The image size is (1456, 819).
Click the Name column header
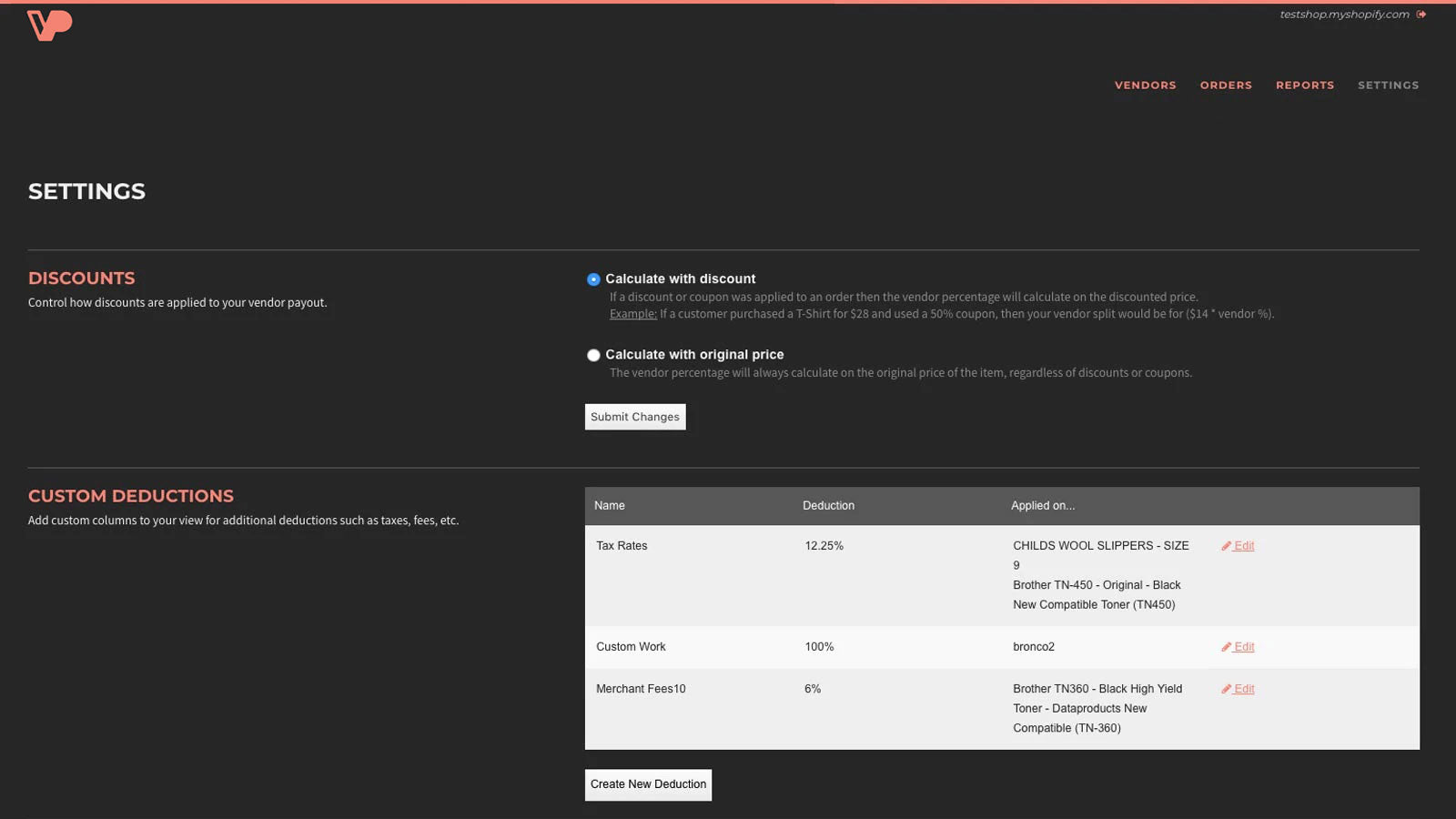[609, 505]
